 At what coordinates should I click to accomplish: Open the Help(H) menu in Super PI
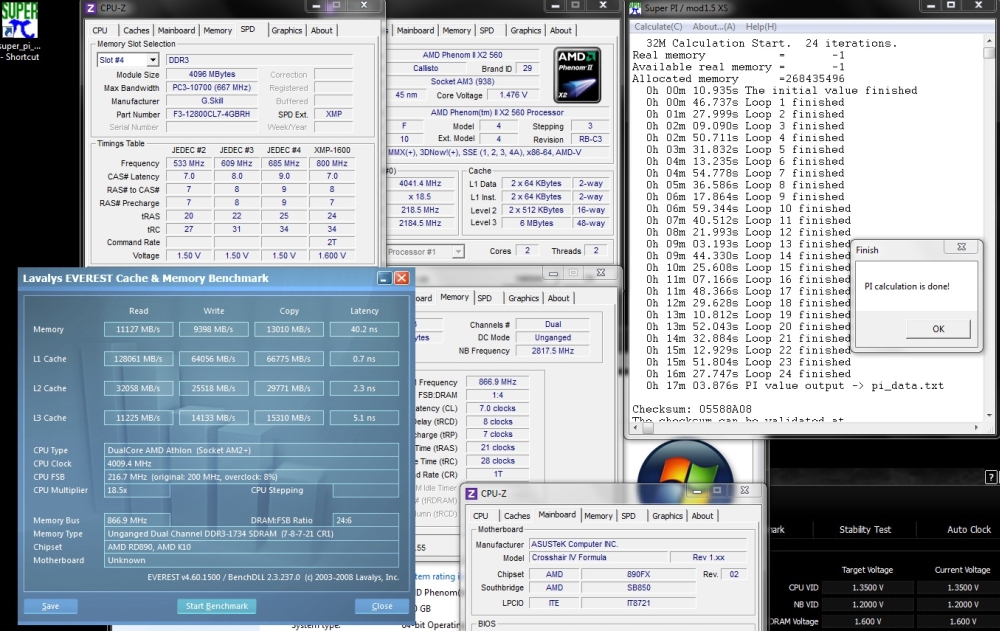pyautogui.click(x=761, y=27)
